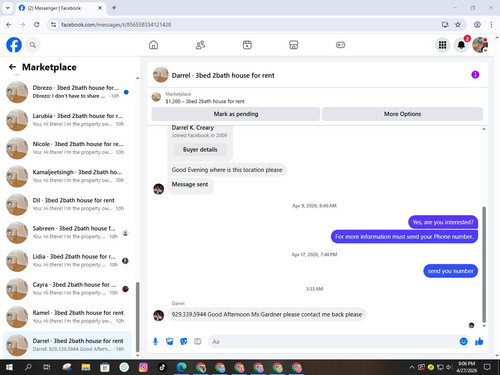Open the Ramel conversation
Image resolution: width=500 pixels, height=375 pixels.
point(67,317)
